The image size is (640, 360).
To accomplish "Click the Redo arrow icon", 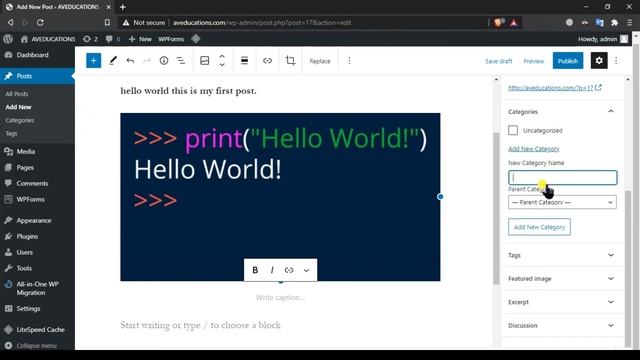I will coord(147,61).
